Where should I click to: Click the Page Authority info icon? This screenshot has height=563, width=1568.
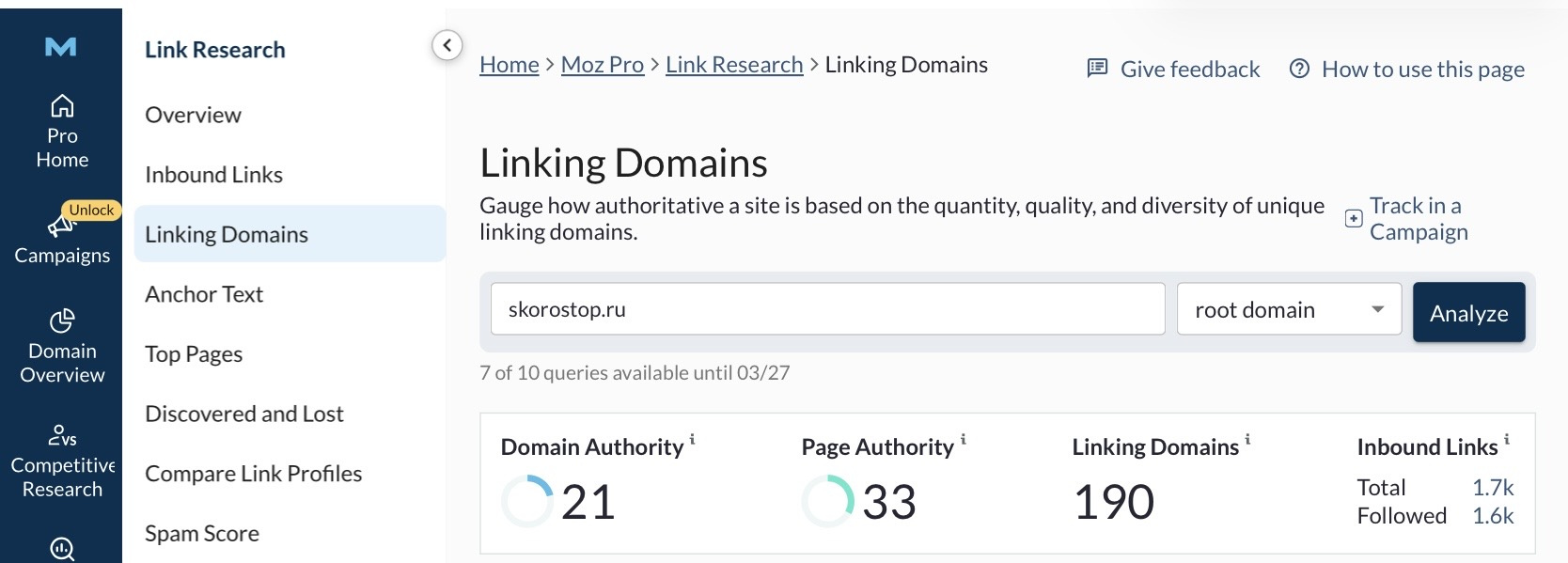point(964,439)
